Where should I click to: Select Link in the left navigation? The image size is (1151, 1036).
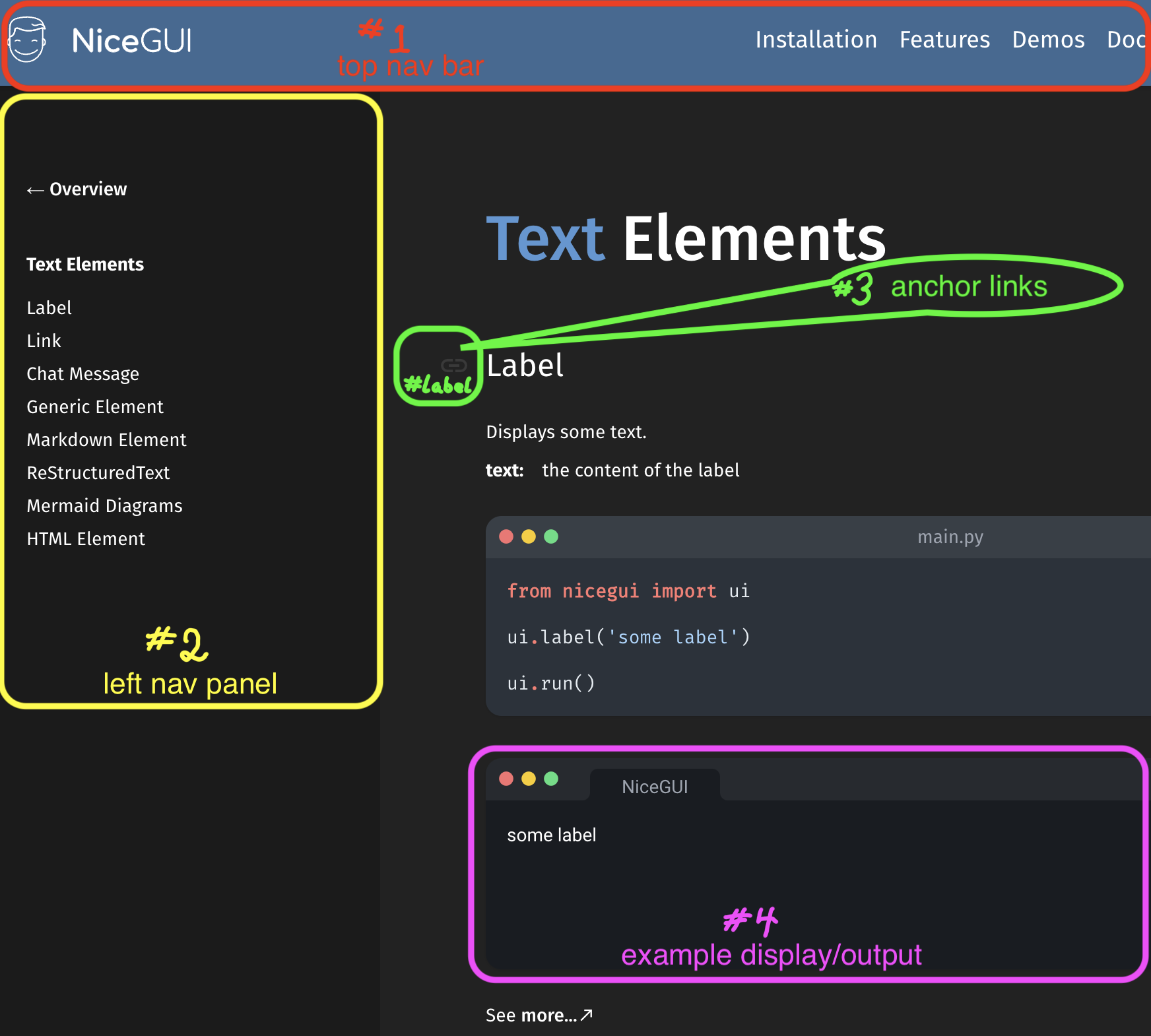pos(44,341)
